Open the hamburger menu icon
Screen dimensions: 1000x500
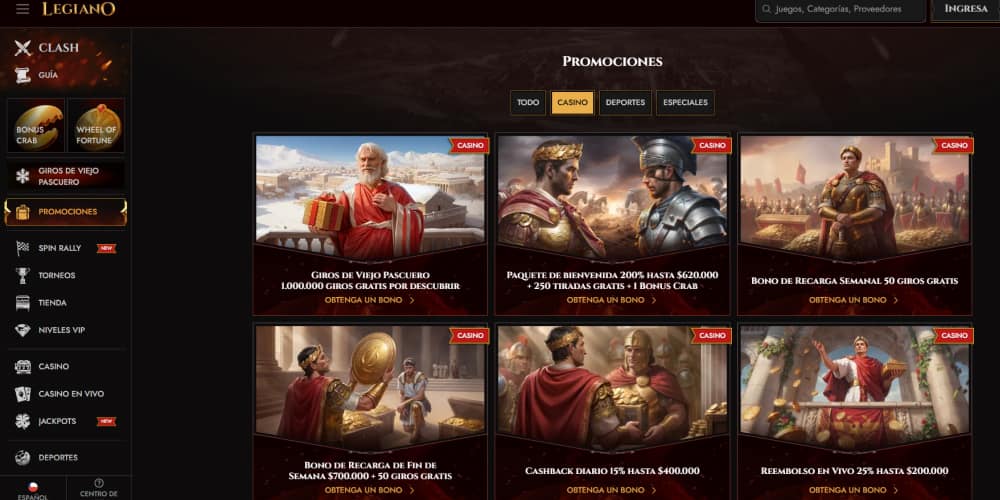pos(22,9)
